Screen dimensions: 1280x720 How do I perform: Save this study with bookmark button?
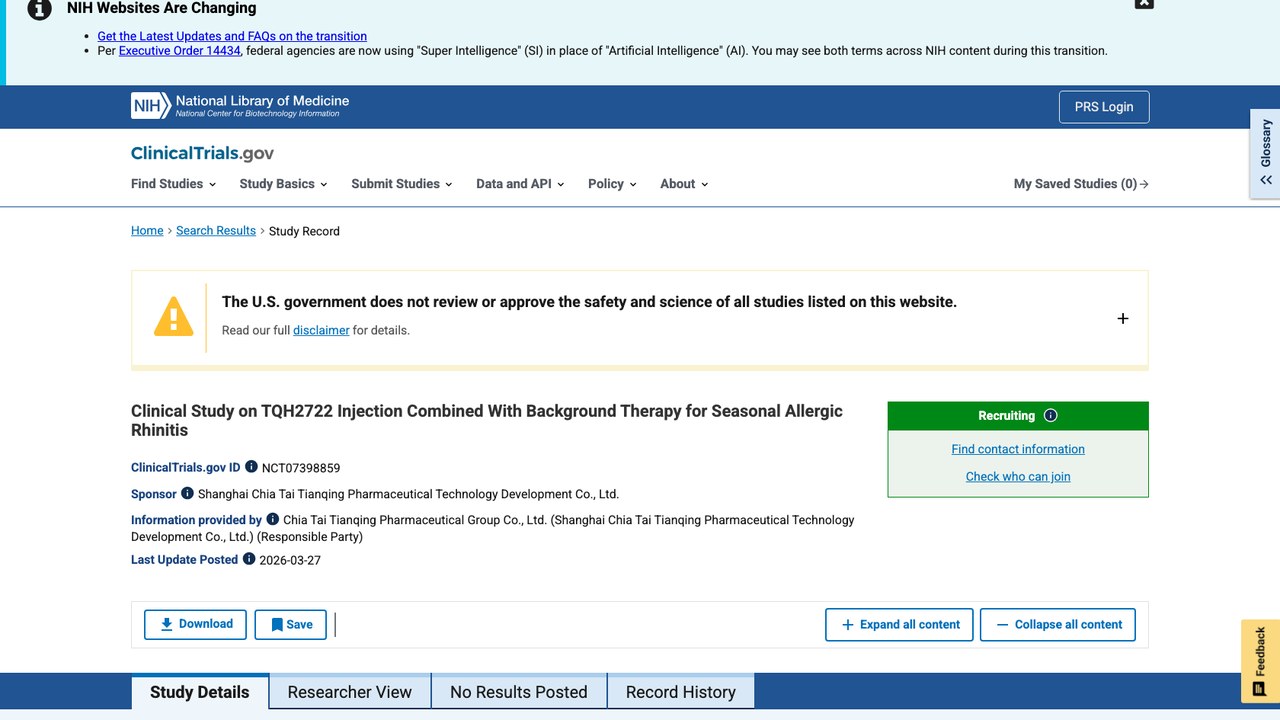[x=290, y=624]
